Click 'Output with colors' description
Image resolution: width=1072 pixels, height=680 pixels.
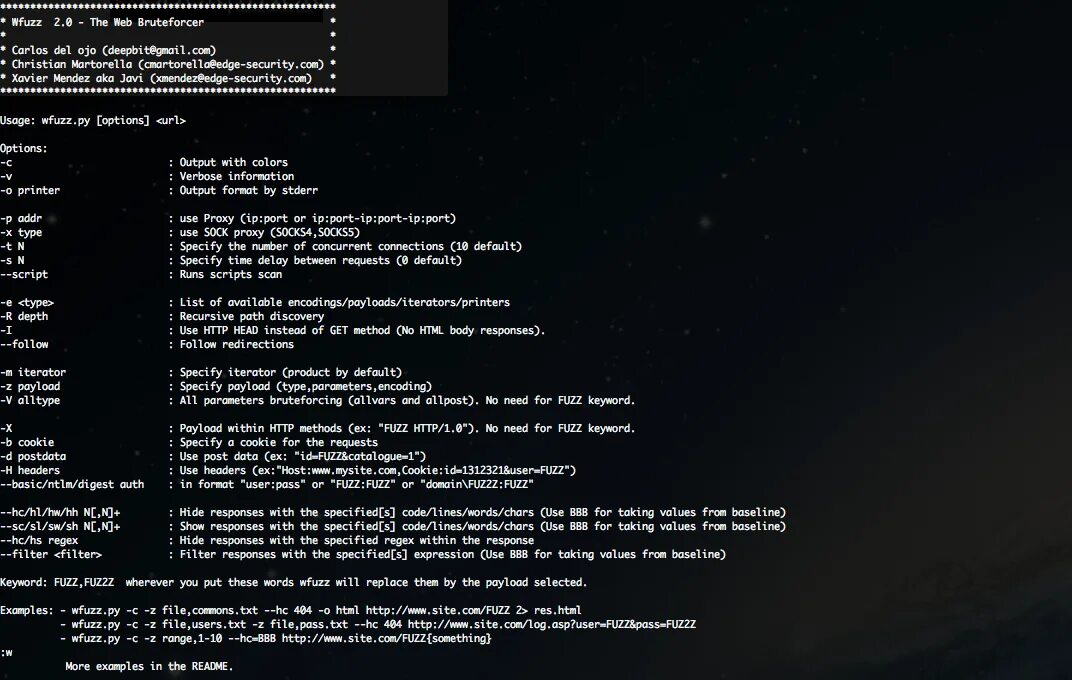point(233,162)
